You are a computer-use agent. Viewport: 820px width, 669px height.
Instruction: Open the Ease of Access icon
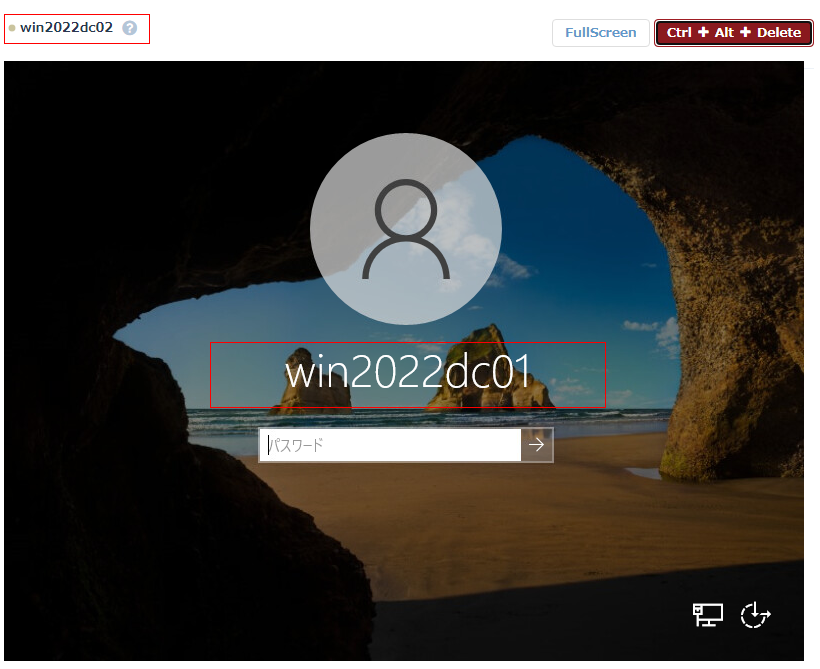click(x=755, y=615)
